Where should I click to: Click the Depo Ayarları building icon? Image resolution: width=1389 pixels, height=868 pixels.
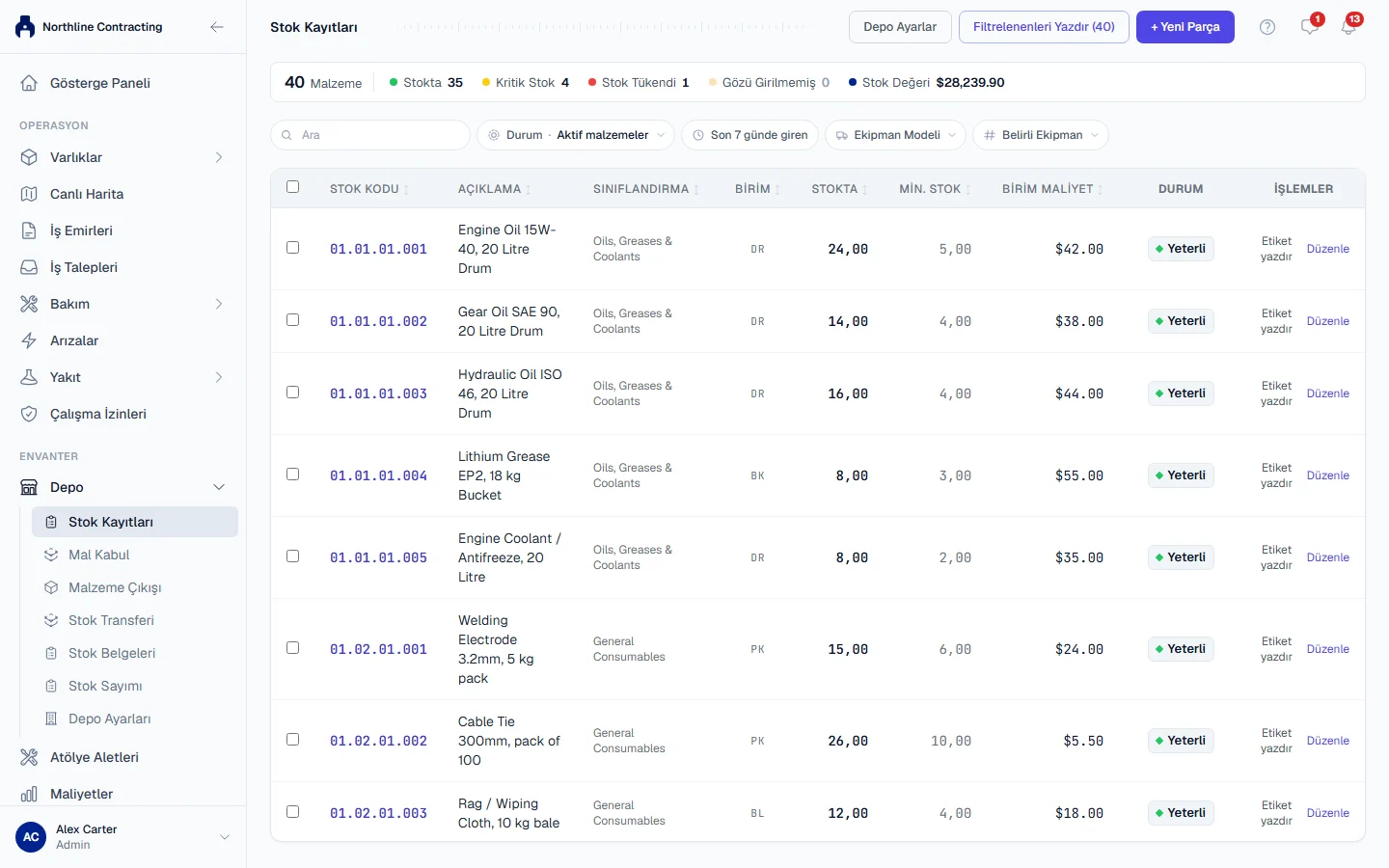(x=51, y=719)
